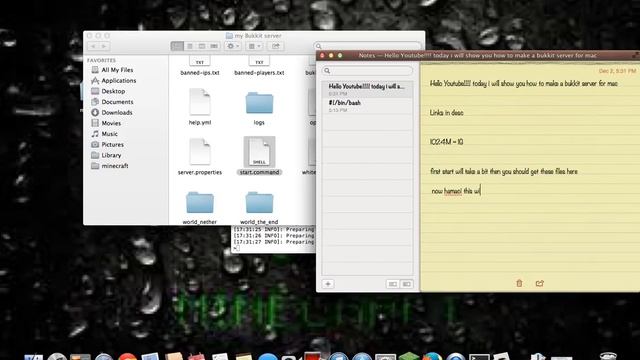The width and height of the screenshot is (640, 360).
Task: Select the banned-players.txt file
Action: (259, 67)
